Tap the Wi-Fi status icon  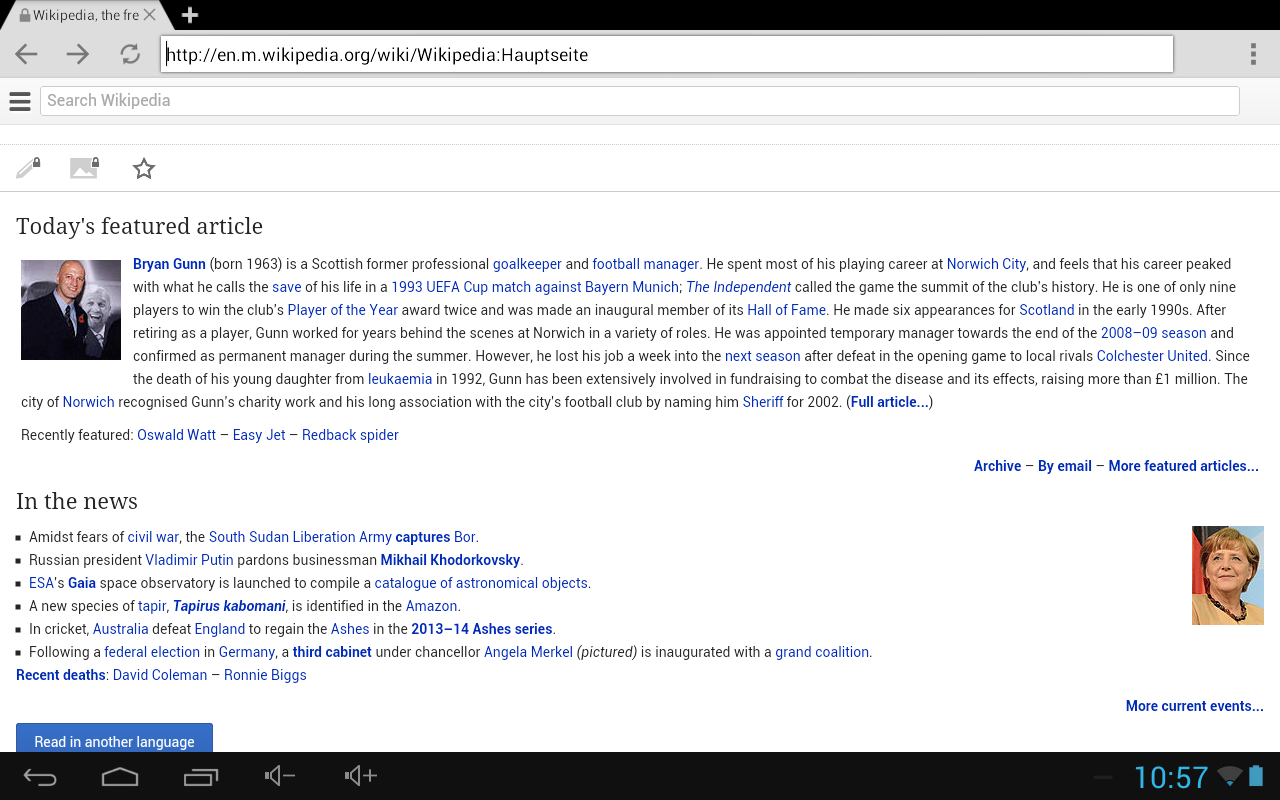point(1230,776)
